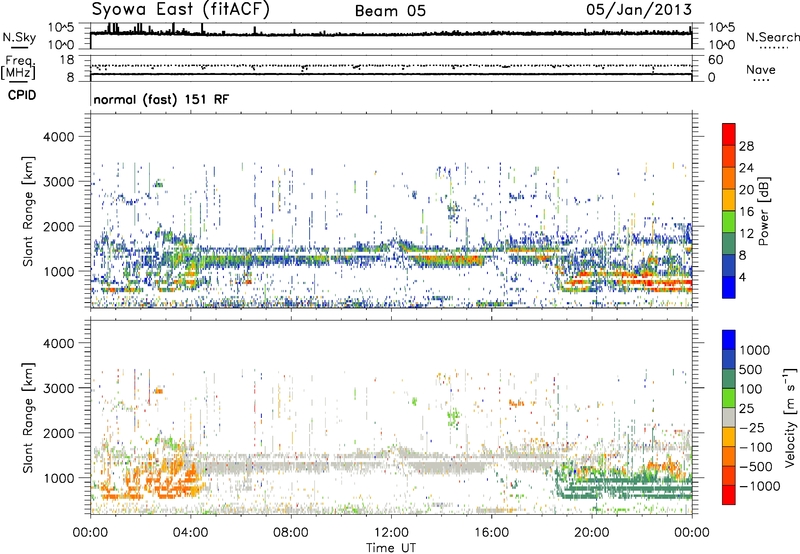Click the 'CPID' label

(x=22, y=95)
